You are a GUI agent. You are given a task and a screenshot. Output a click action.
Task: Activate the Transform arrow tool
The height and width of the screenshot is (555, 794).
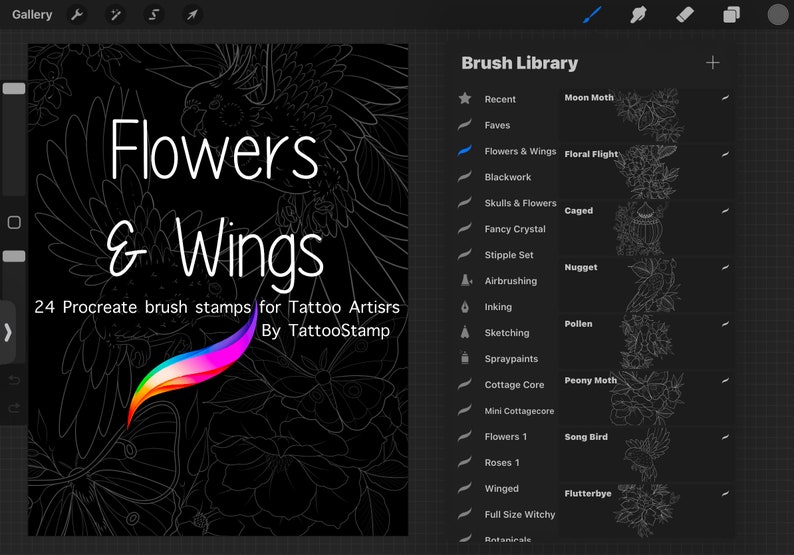pyautogui.click(x=192, y=15)
